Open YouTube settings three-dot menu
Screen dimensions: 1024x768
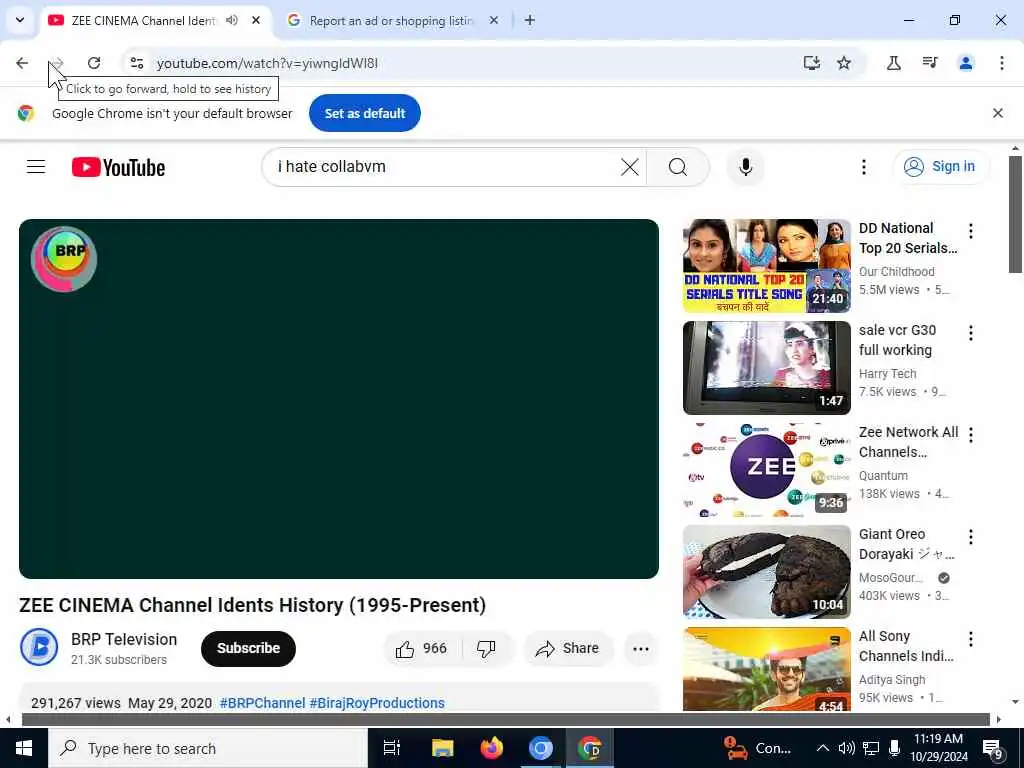click(x=863, y=167)
